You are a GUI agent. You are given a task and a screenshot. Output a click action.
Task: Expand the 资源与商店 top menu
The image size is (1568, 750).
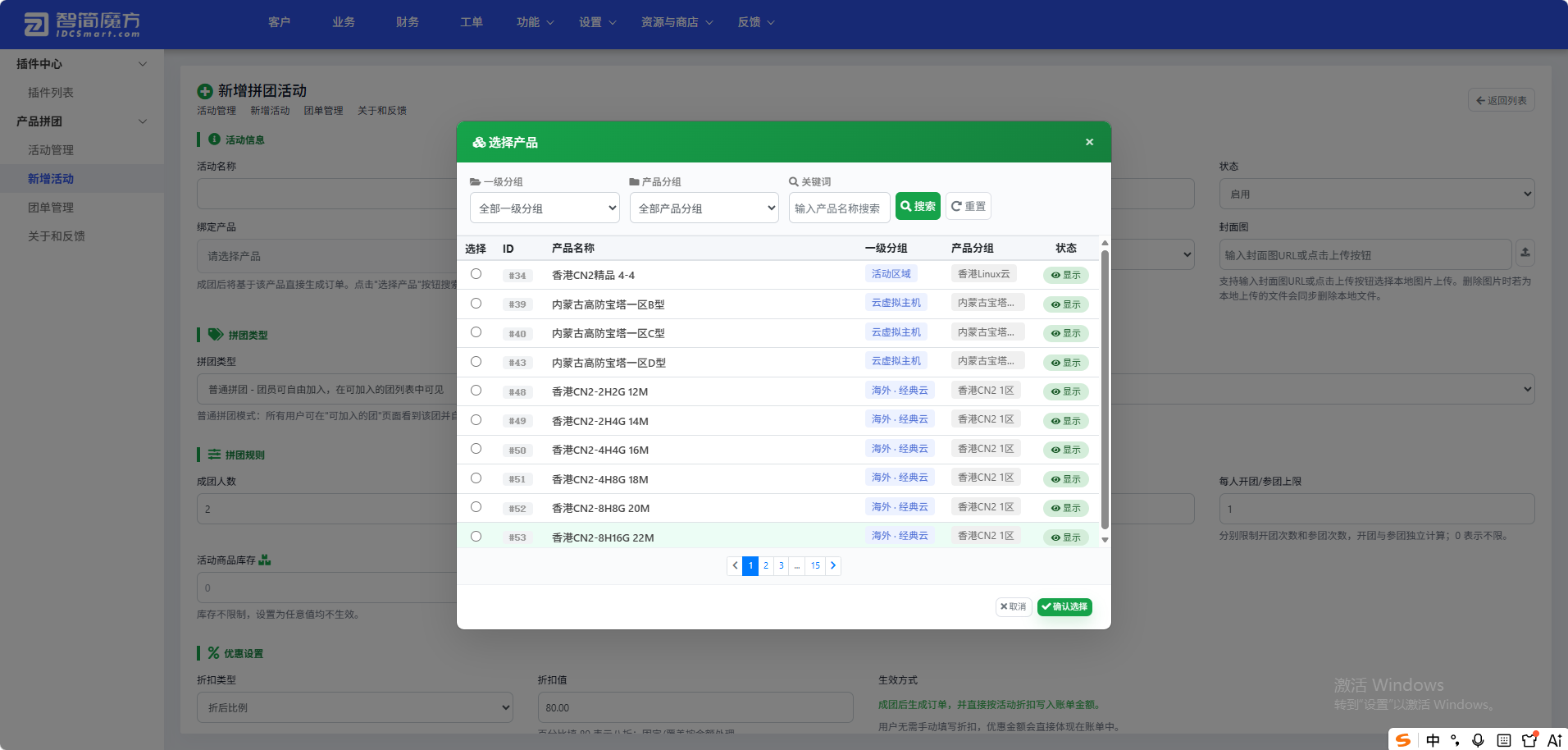click(677, 22)
